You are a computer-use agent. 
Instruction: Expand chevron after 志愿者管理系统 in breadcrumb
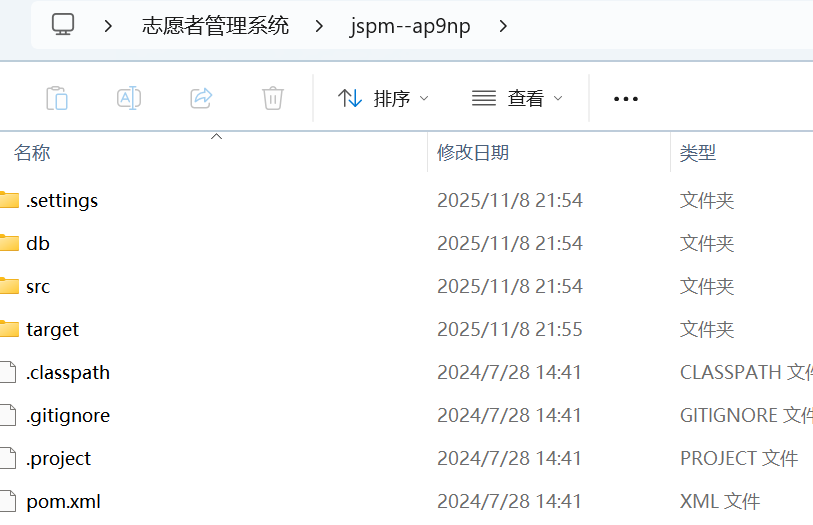(319, 26)
